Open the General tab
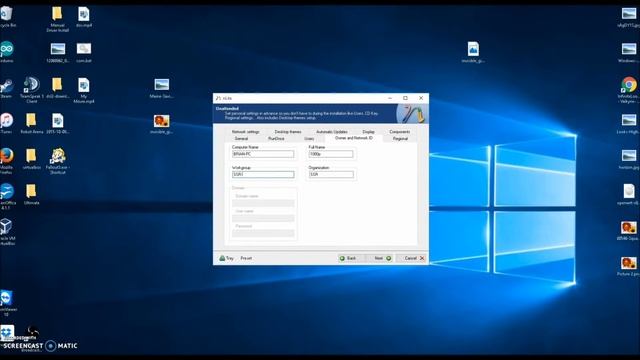640x360 pixels. click(241, 139)
